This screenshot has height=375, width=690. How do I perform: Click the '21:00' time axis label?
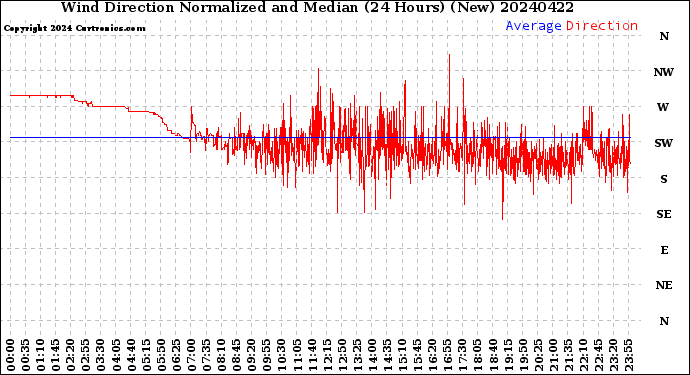click(553, 355)
